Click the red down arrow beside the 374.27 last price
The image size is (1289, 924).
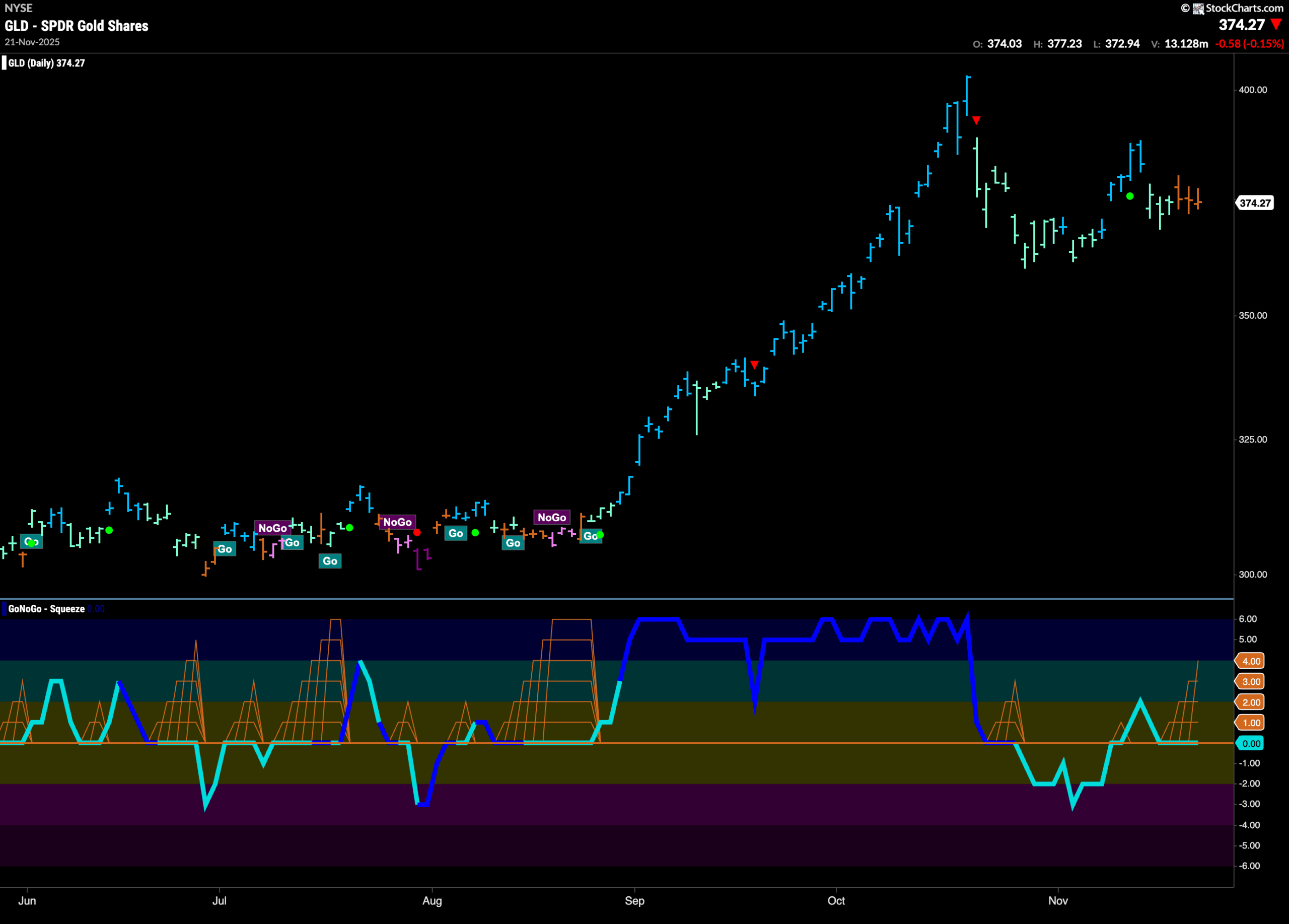tap(1276, 25)
